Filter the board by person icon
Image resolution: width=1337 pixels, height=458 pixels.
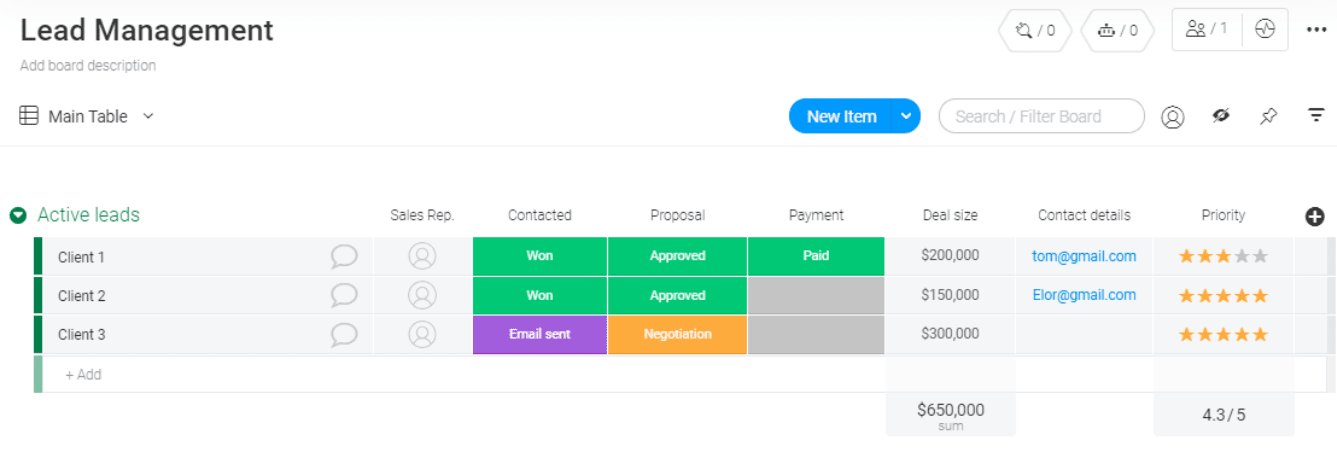coord(1172,117)
